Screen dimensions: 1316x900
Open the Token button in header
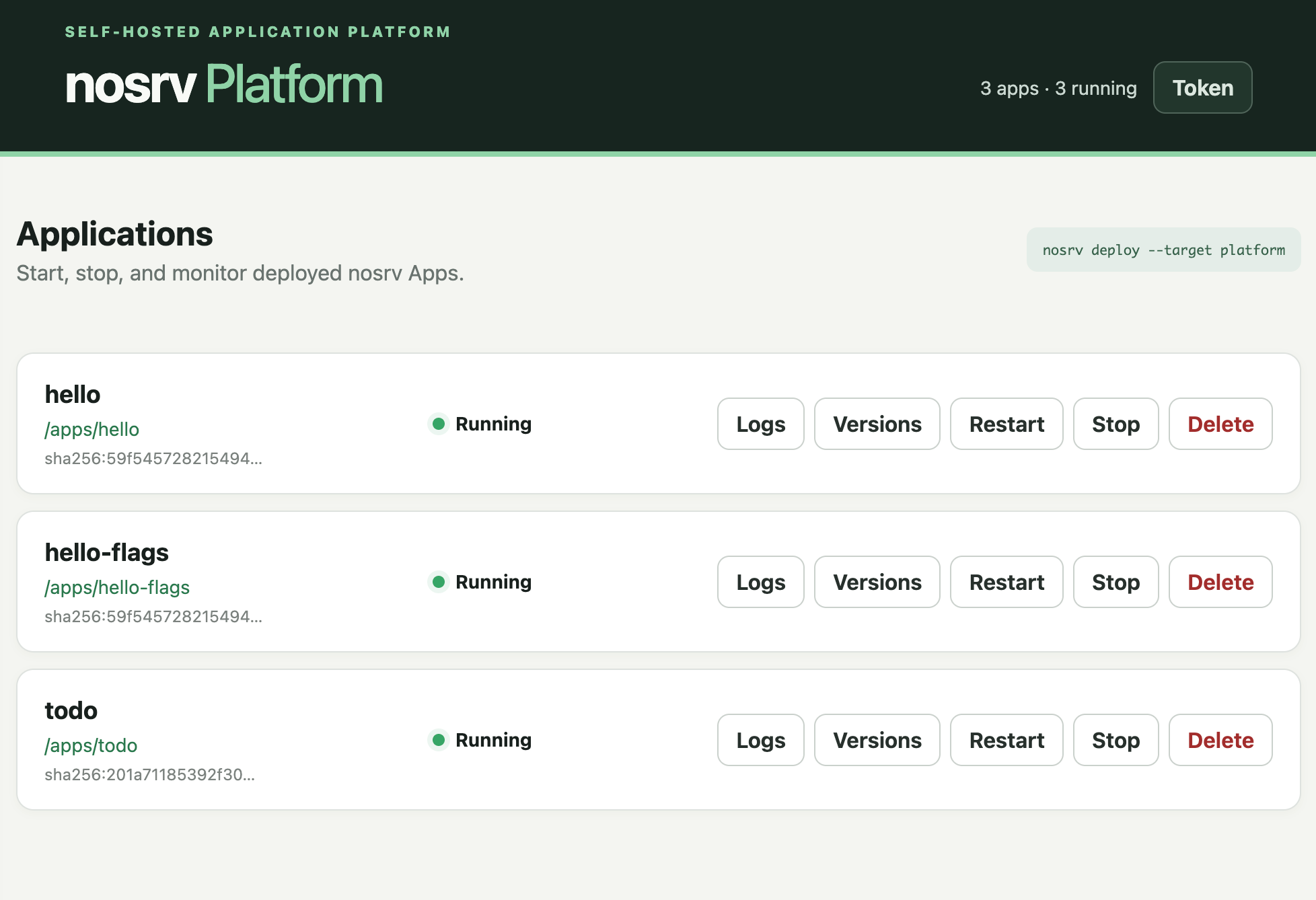(1202, 87)
